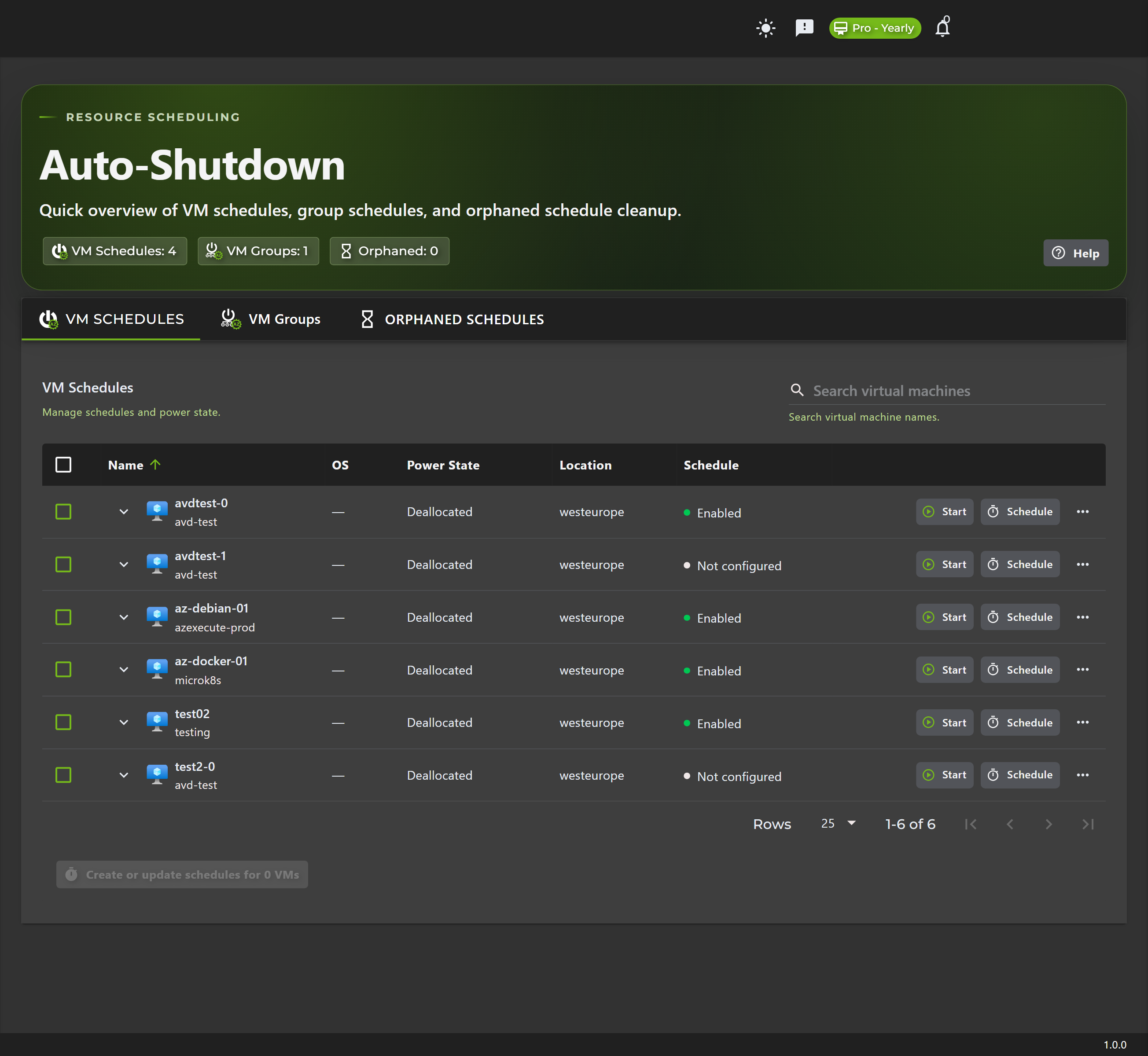Select the avdtest-1 row checkbox

tap(63, 565)
